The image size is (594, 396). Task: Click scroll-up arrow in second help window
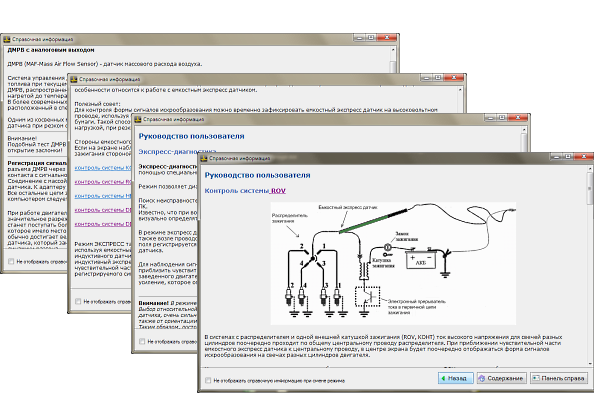[x=460, y=90]
